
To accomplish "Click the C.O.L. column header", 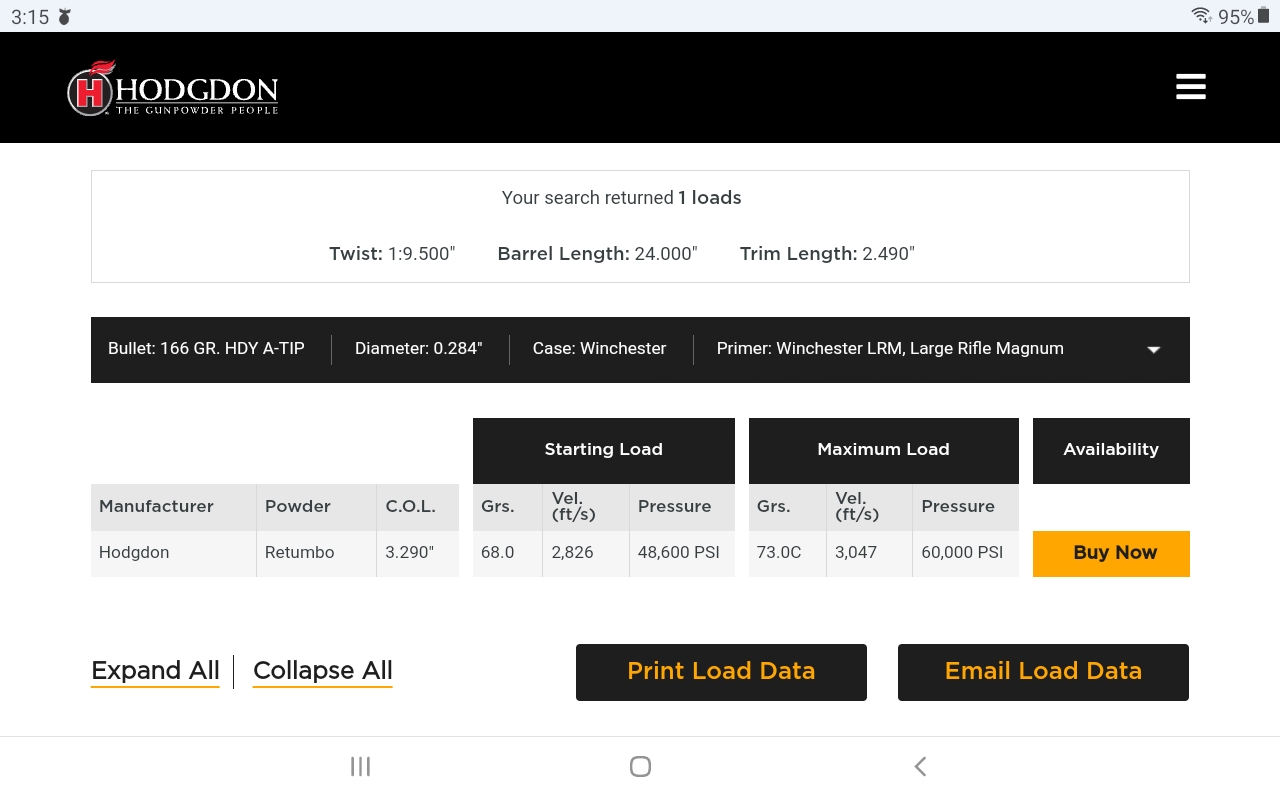I will click(418, 507).
